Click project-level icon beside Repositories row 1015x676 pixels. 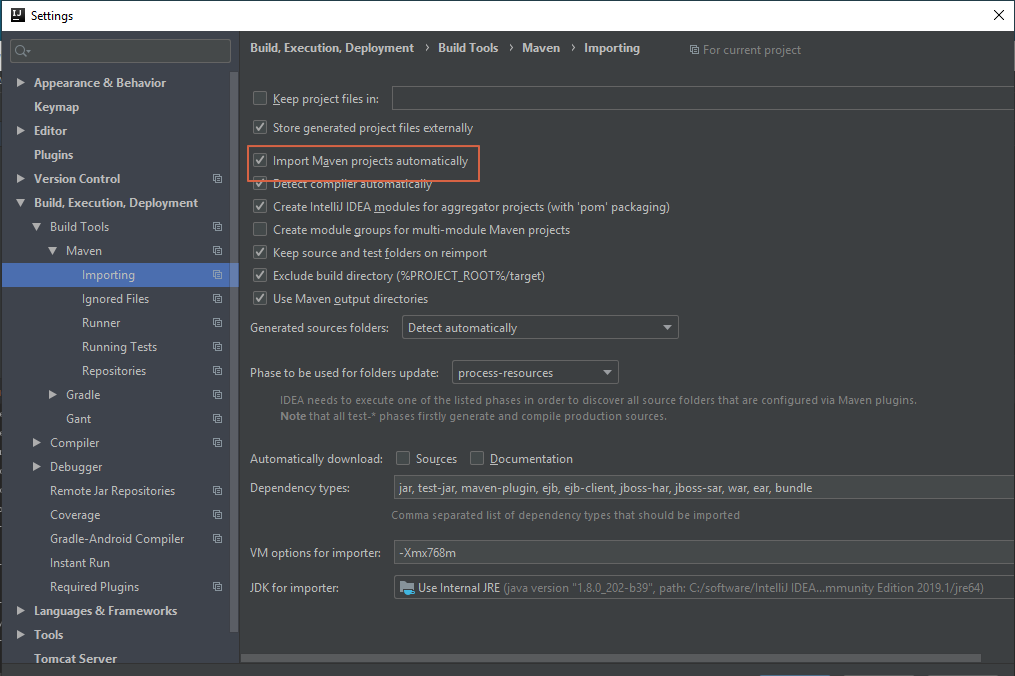tap(218, 370)
